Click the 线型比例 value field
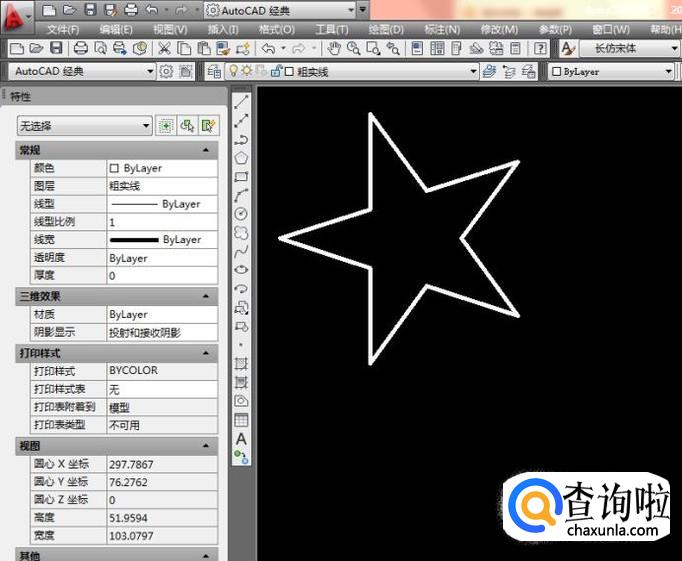The width and height of the screenshot is (682, 561). point(162,222)
